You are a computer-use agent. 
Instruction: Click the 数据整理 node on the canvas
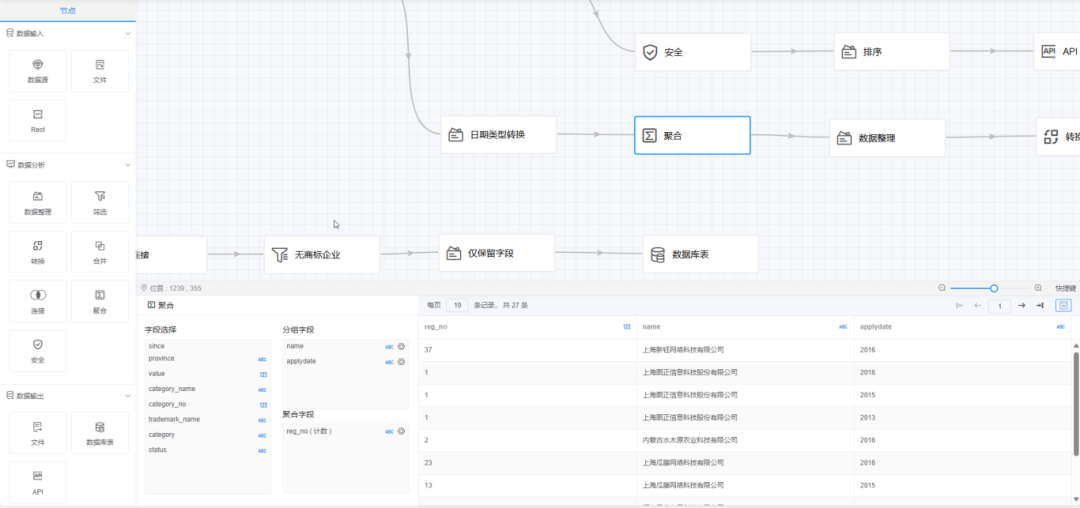click(887, 138)
